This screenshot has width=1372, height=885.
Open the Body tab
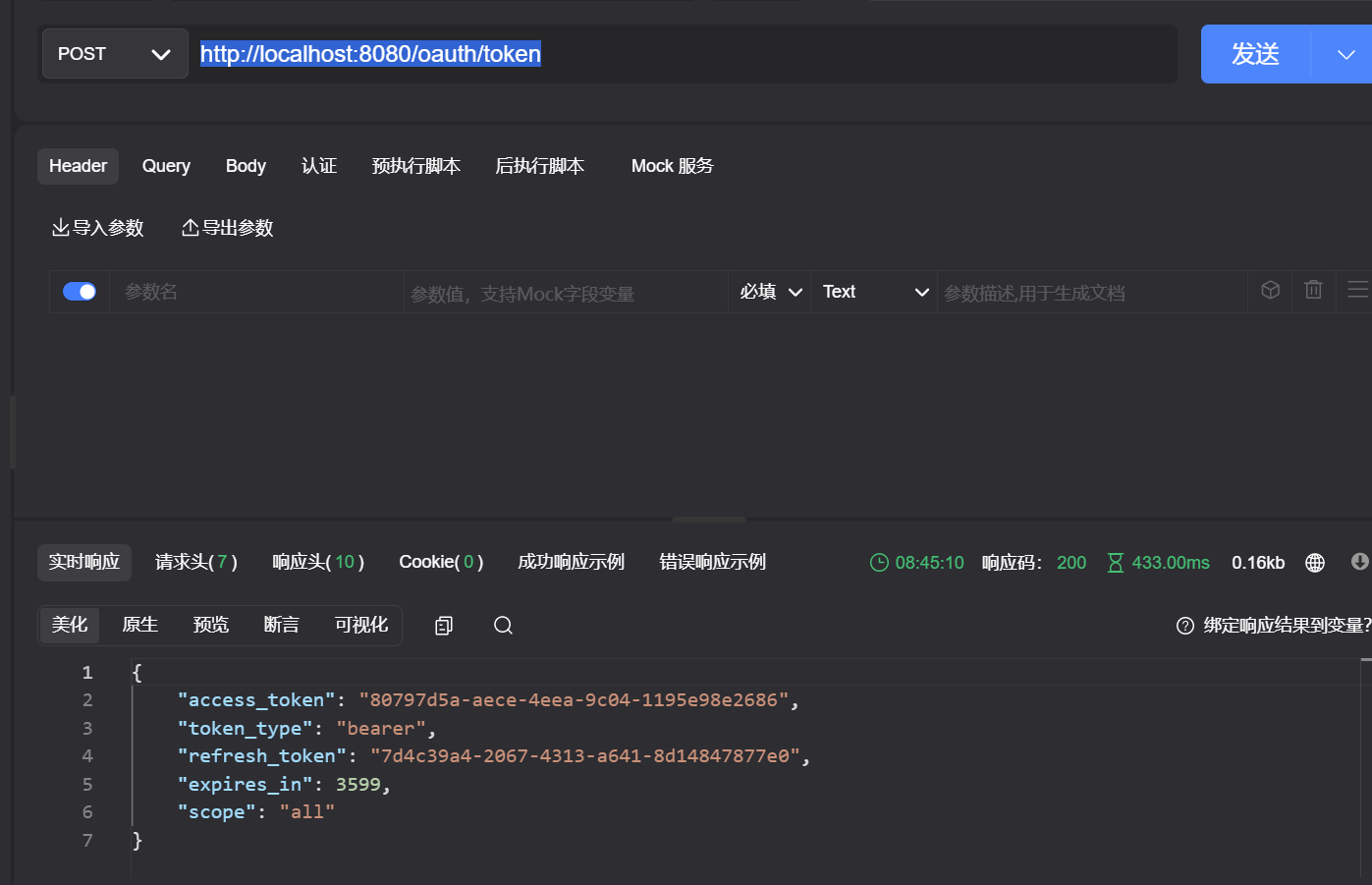[246, 166]
